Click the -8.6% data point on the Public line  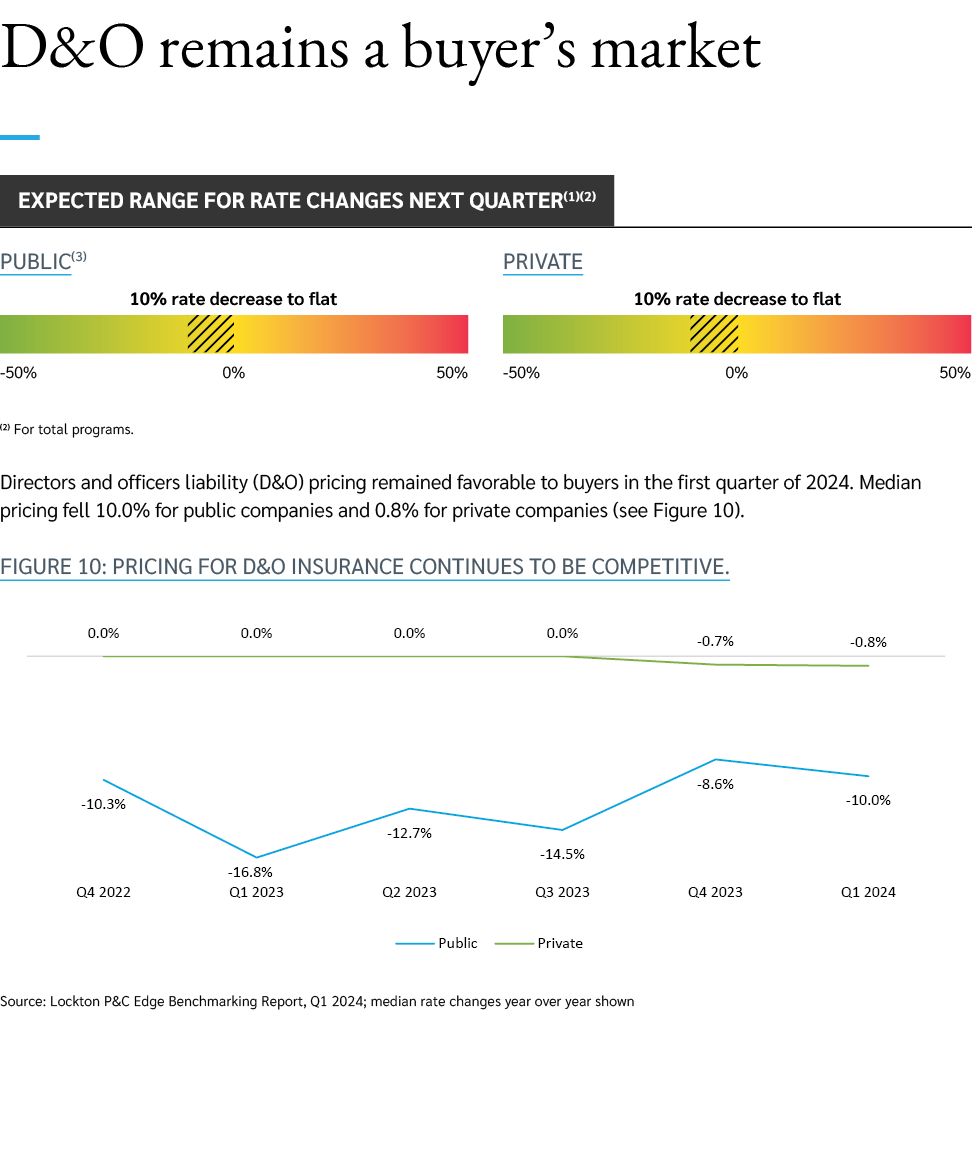click(x=716, y=762)
